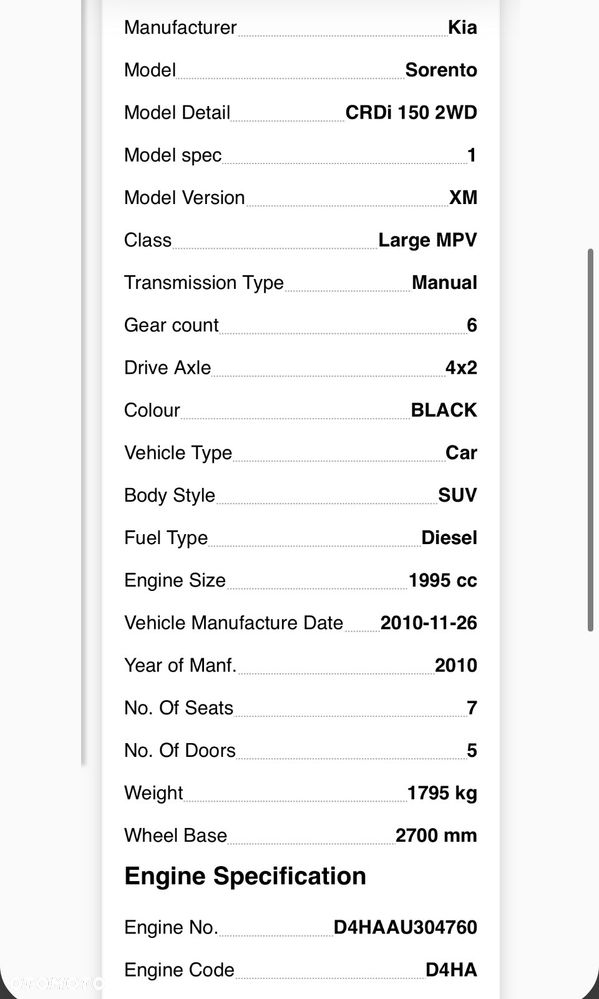The width and height of the screenshot is (599, 999).
Task: Select the Wheel Base 2700 mm value
Action: [437, 835]
